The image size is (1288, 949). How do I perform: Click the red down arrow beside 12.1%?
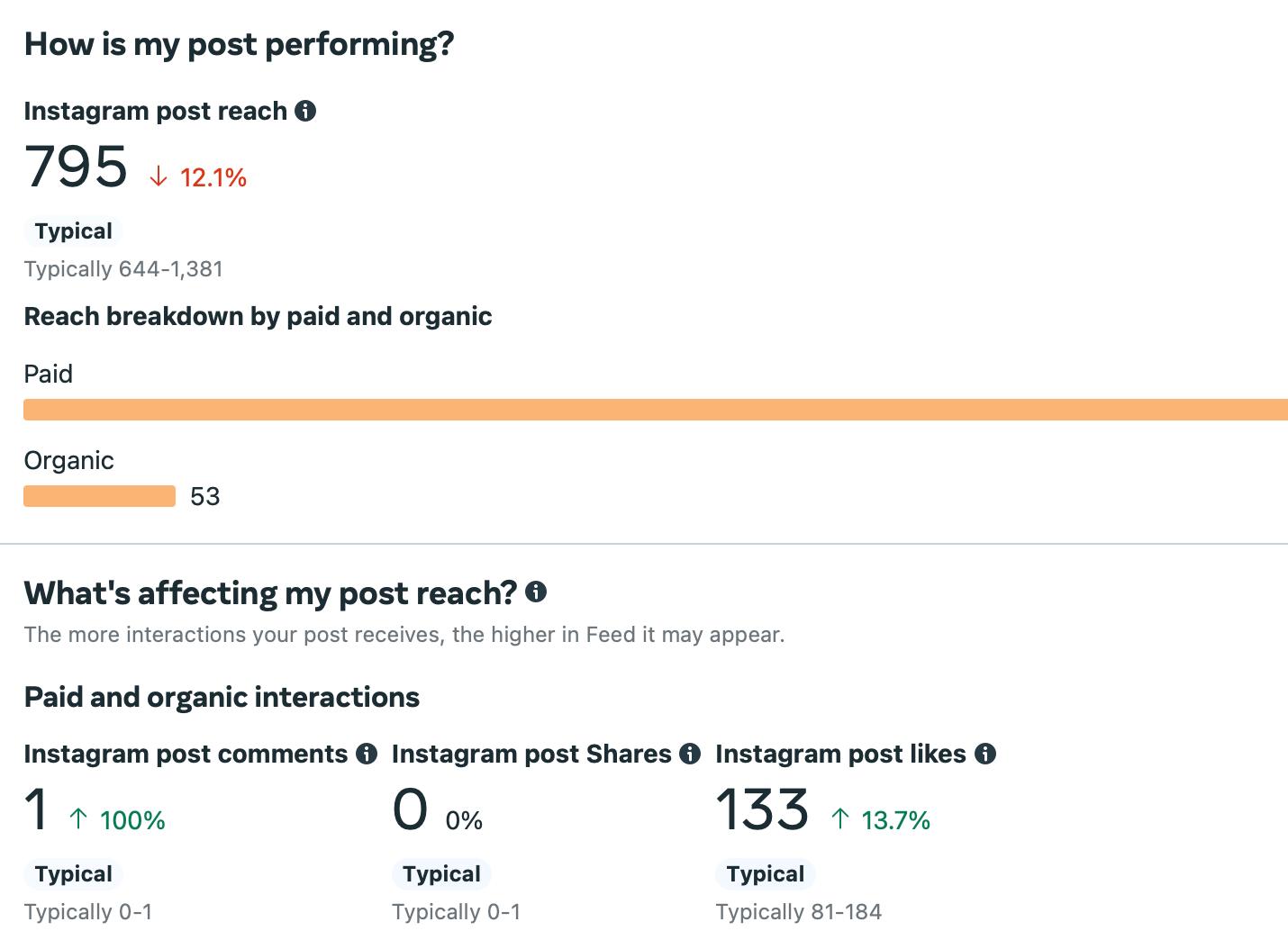click(159, 176)
